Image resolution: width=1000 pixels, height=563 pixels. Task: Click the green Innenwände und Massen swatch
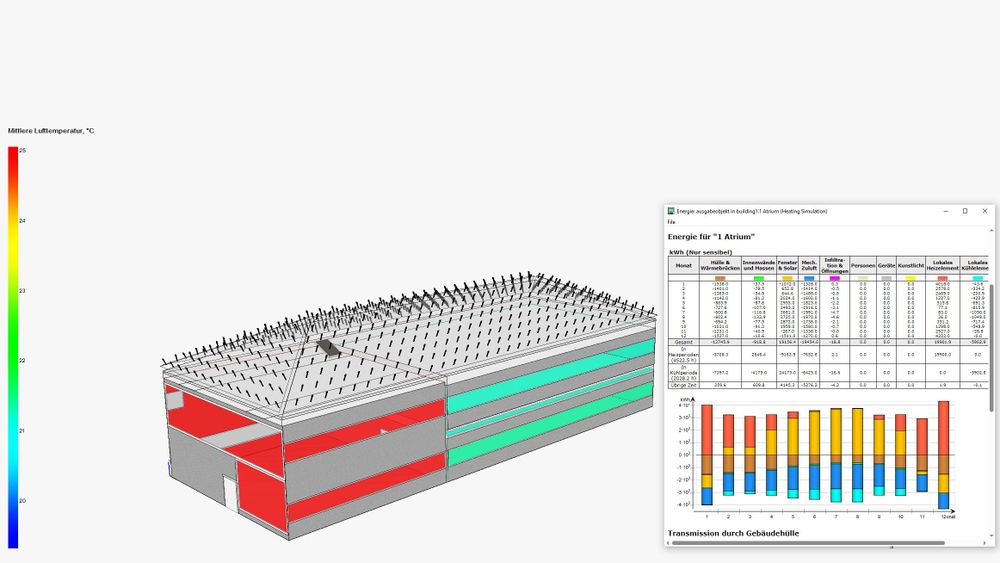coord(758,279)
